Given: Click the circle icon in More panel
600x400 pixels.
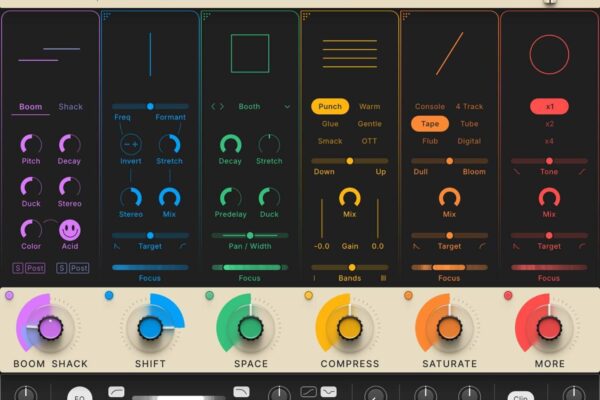Looking at the screenshot, I should click(x=549, y=54).
